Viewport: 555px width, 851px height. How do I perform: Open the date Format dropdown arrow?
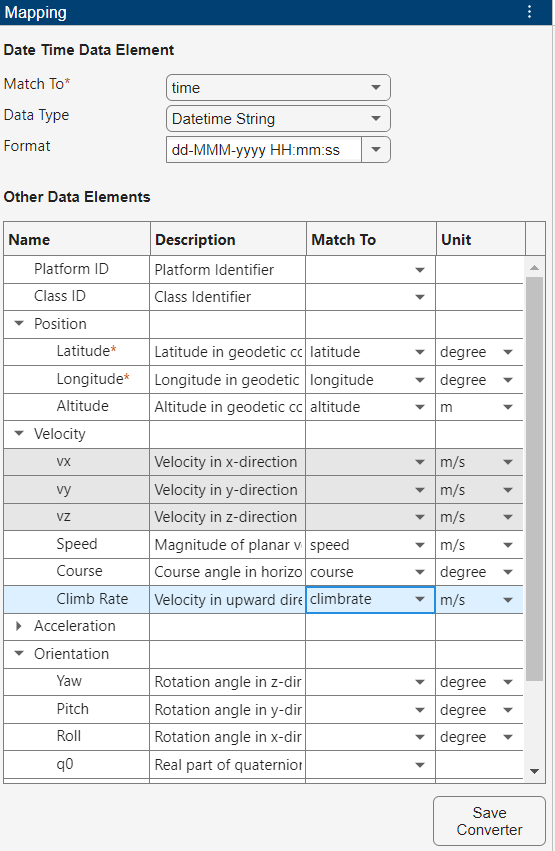(376, 150)
